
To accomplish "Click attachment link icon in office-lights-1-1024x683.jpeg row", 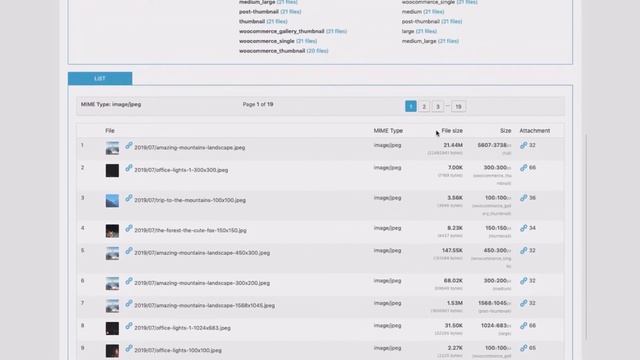I will pyautogui.click(x=524, y=326).
